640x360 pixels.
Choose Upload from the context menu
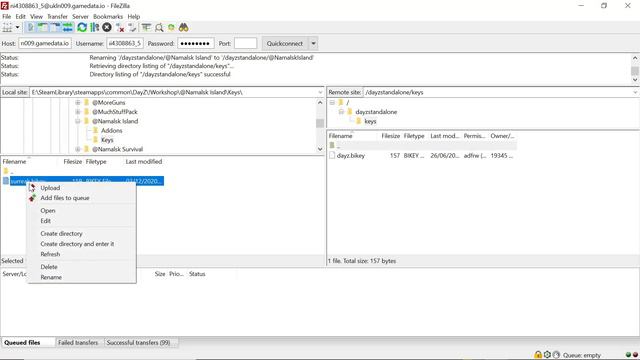(x=50, y=188)
